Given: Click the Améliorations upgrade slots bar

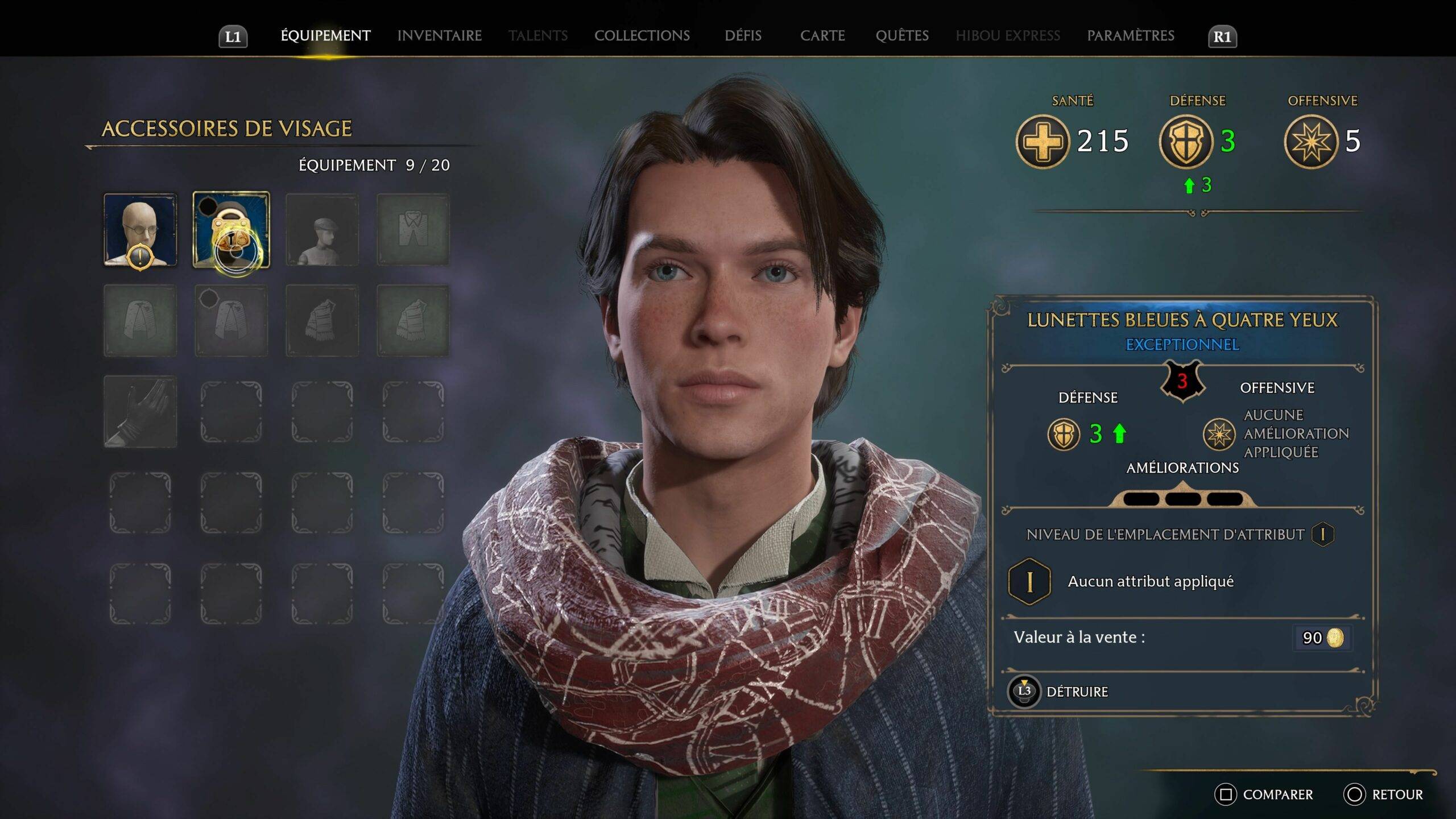Looking at the screenshot, I should click(x=1183, y=497).
